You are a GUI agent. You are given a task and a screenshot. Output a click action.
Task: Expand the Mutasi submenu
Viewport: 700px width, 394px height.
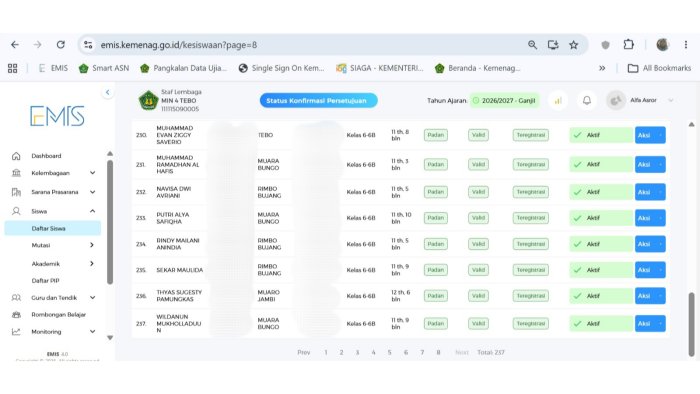point(62,245)
